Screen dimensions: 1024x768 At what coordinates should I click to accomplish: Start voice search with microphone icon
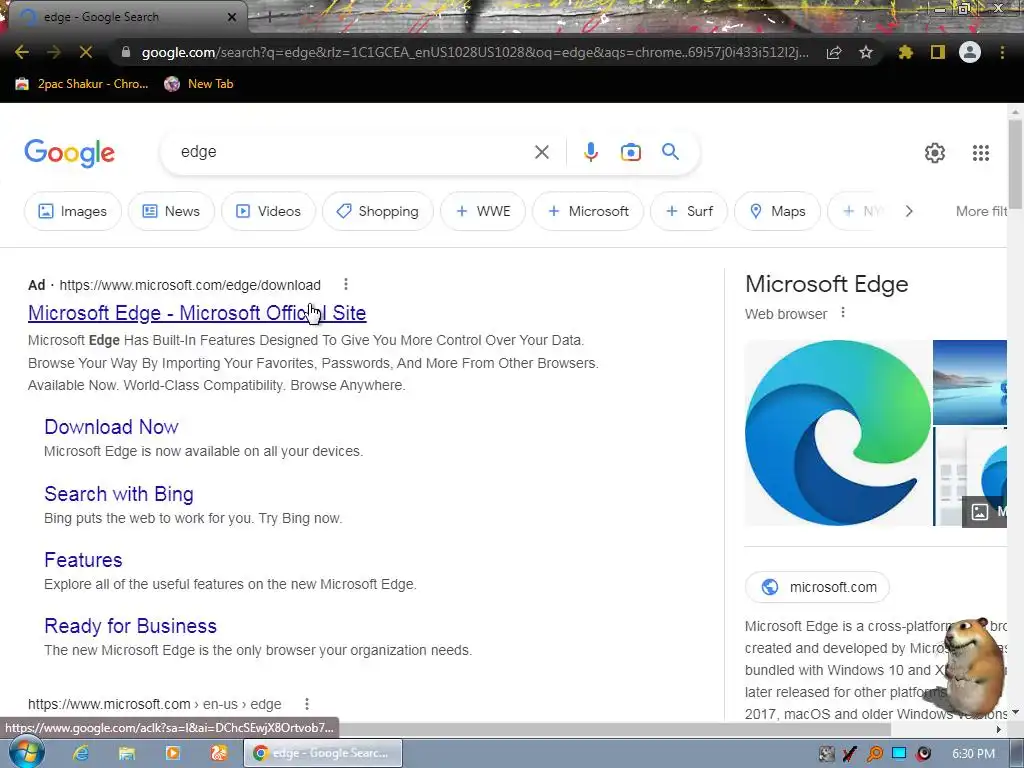pos(590,152)
